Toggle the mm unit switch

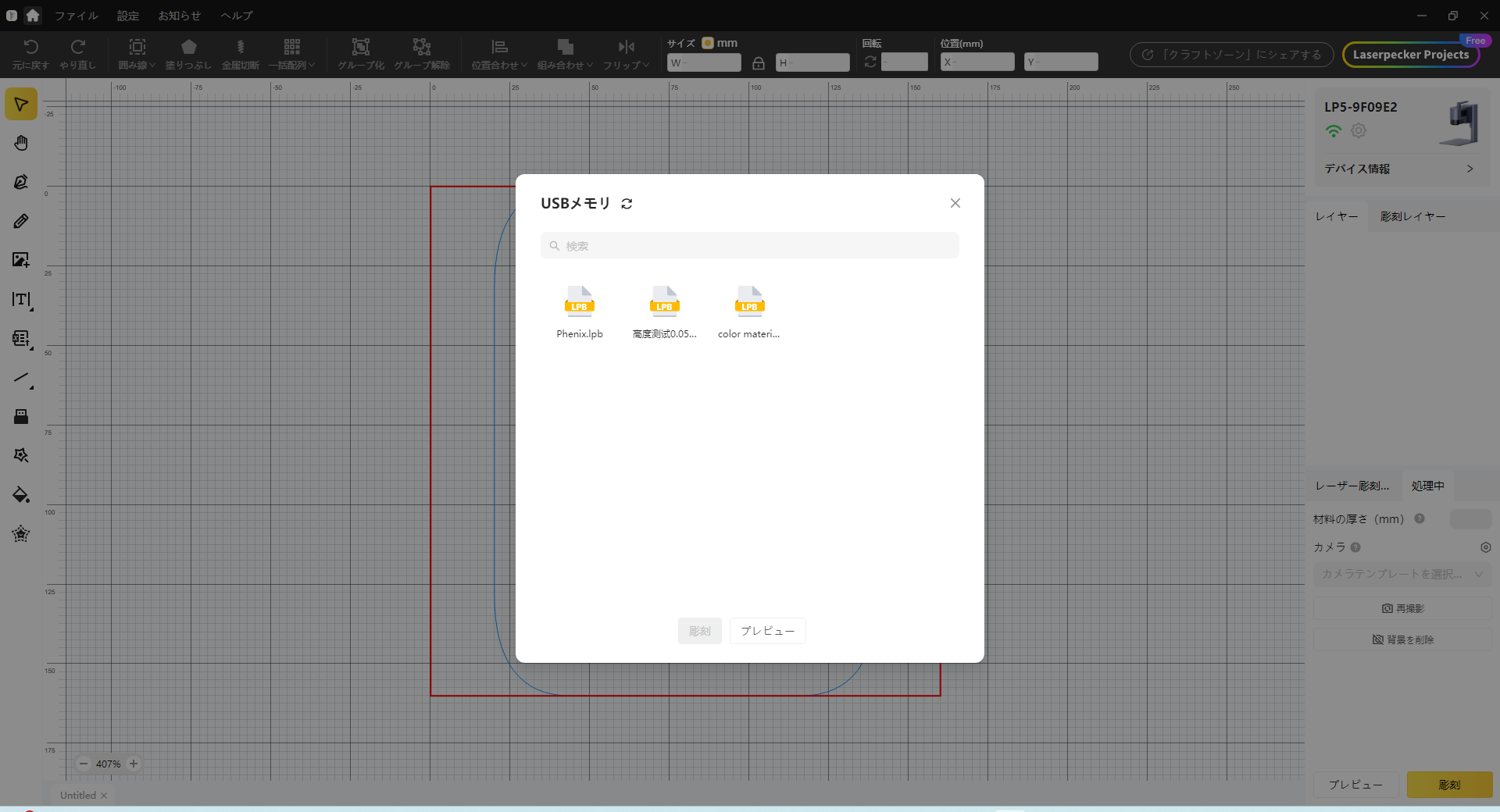click(708, 43)
